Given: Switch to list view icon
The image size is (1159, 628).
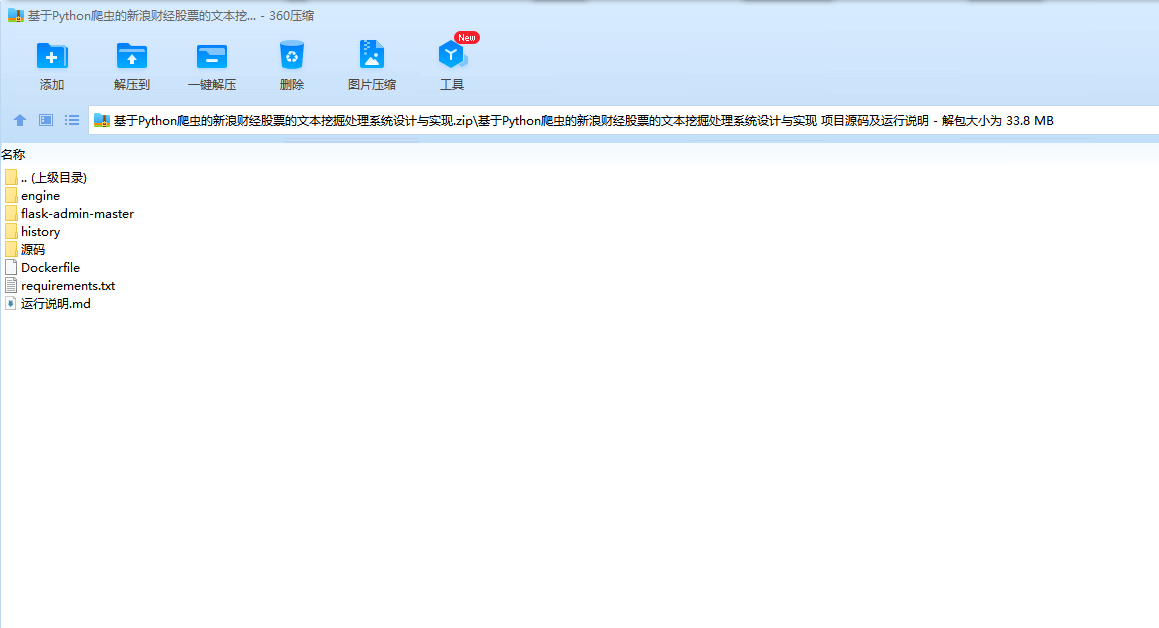Looking at the screenshot, I should 72,120.
